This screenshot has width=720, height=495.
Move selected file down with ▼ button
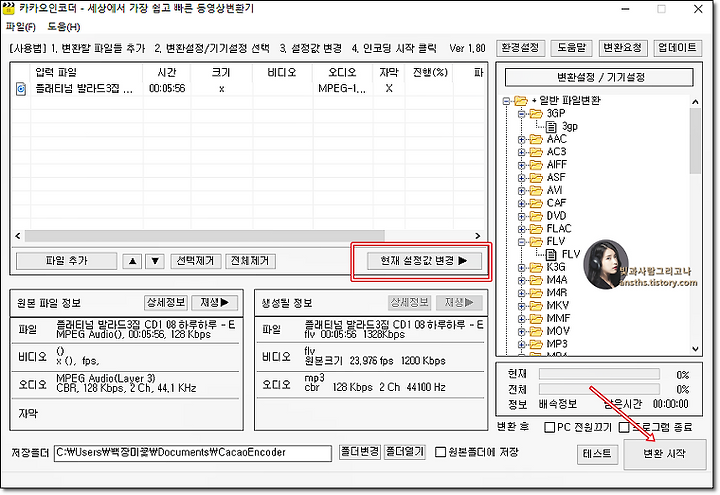click(155, 261)
